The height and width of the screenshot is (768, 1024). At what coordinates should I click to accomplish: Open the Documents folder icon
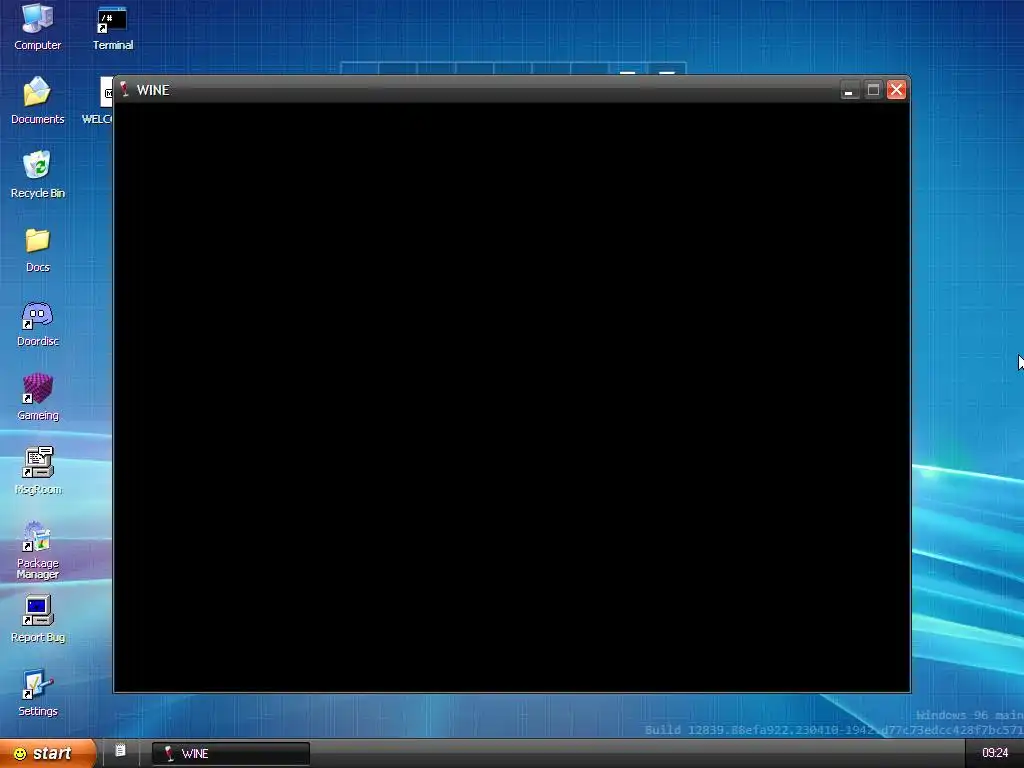point(38,101)
